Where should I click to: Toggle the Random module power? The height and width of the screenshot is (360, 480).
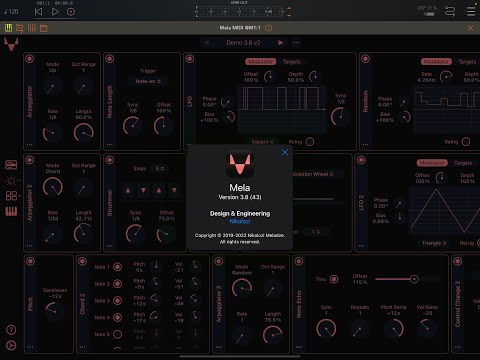point(365,59)
